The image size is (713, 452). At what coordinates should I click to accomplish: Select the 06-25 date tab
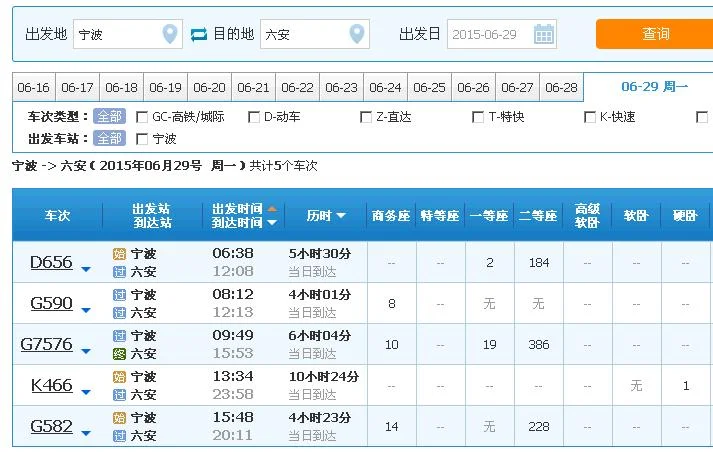tap(429, 87)
